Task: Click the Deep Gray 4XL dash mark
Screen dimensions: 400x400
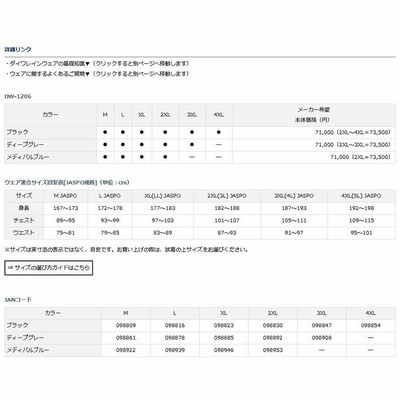Action: tap(219, 145)
